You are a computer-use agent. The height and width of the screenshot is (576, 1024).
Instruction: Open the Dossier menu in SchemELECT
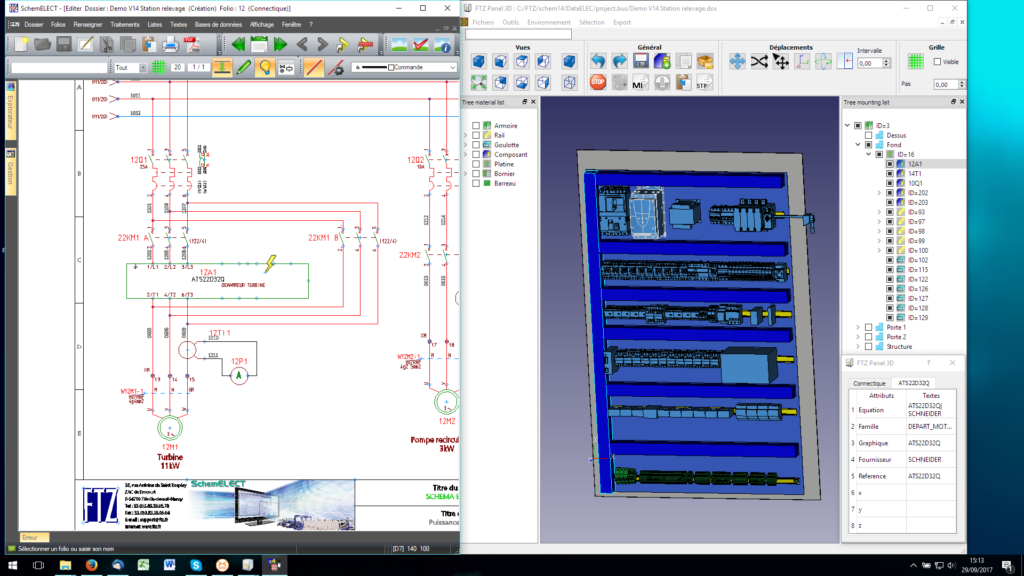coord(34,25)
